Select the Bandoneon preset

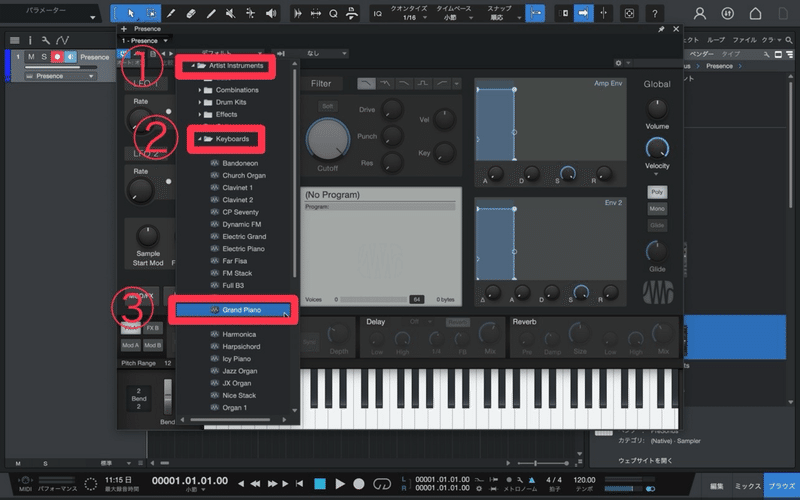click(240, 163)
